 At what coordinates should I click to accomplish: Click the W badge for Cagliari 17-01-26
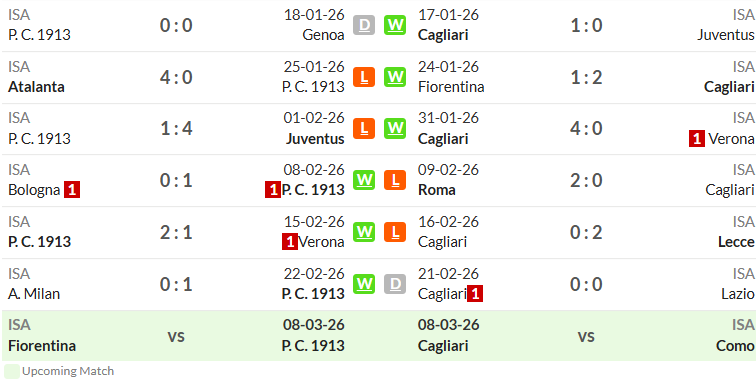[395, 25]
